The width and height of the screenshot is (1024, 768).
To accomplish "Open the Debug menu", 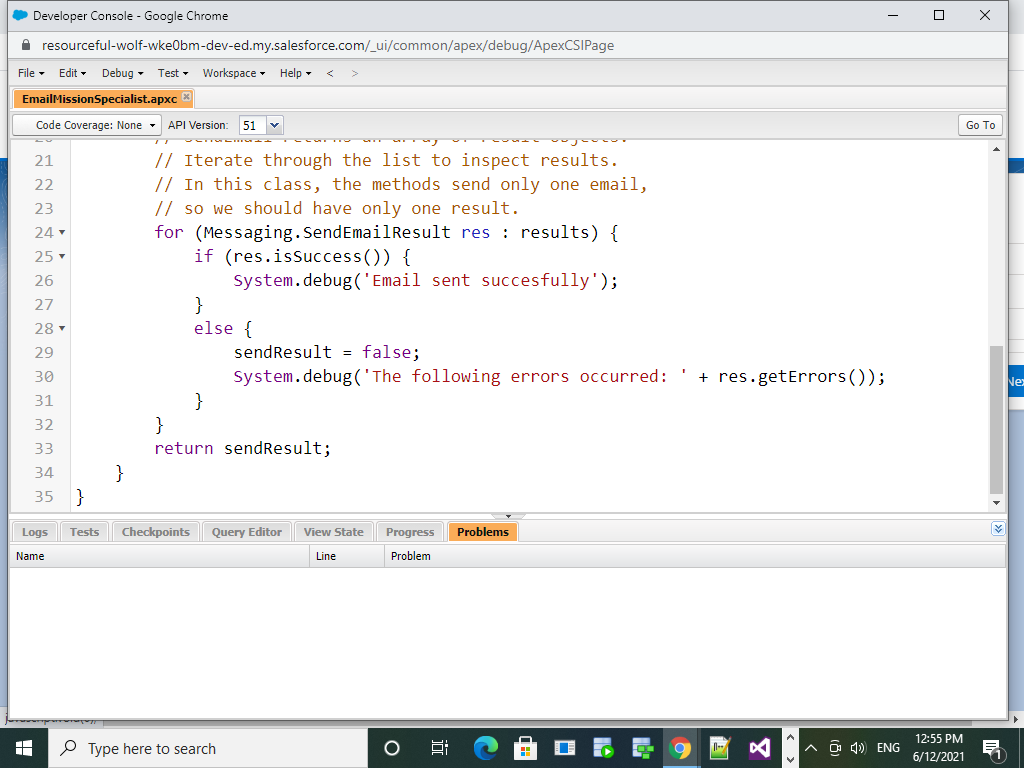I will pos(119,72).
